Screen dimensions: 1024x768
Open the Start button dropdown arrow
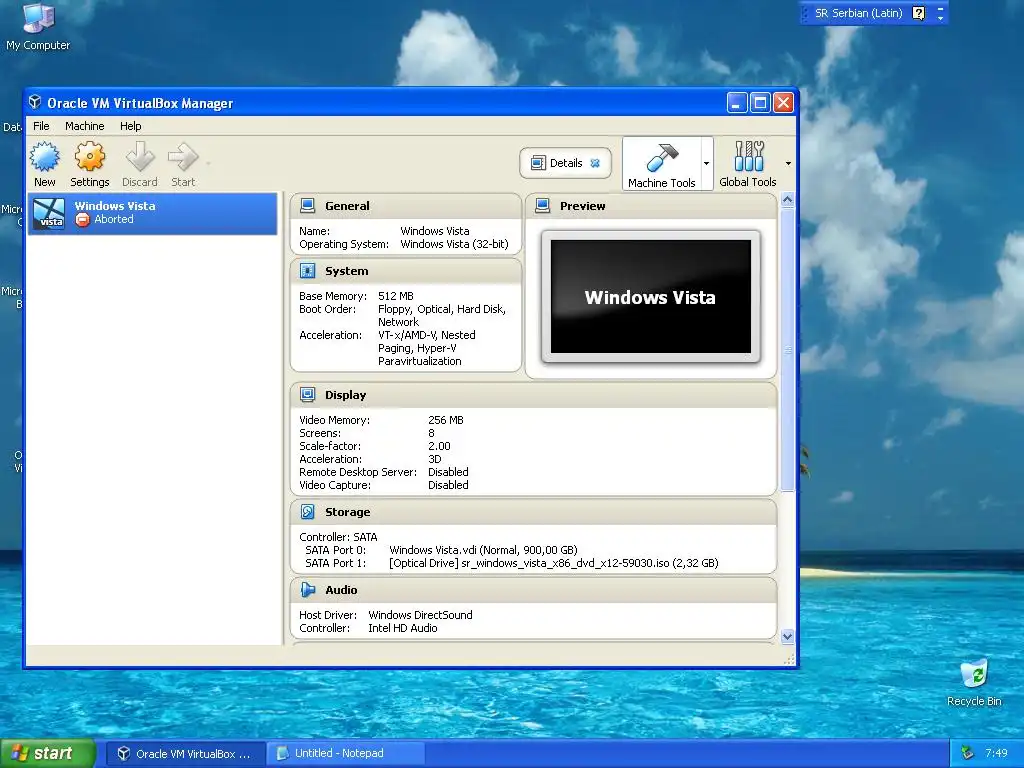click(208, 163)
